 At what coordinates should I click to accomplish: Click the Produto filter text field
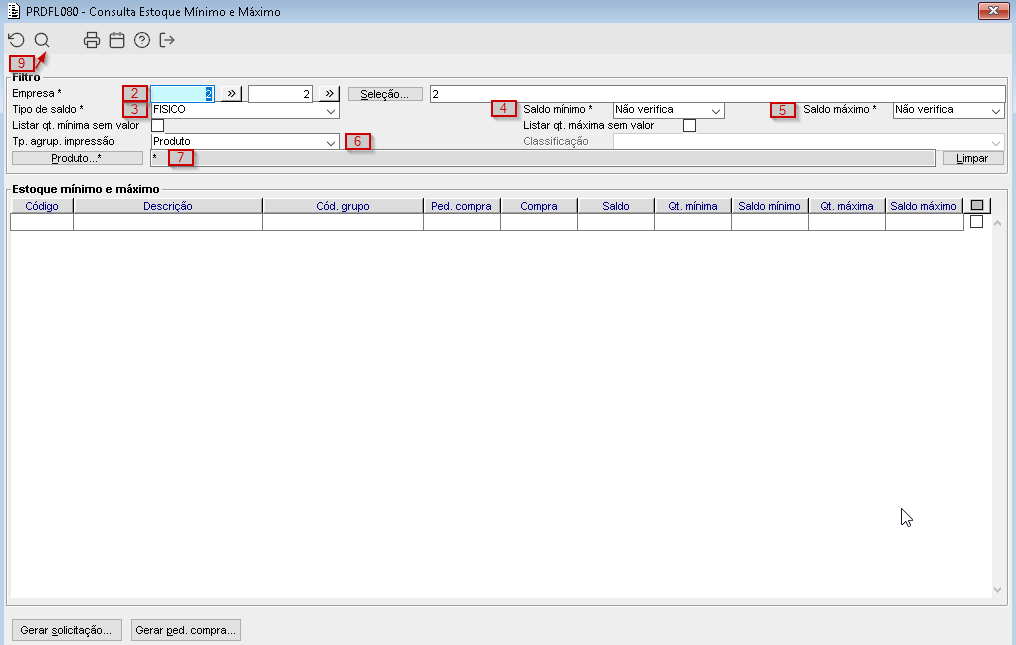543,158
